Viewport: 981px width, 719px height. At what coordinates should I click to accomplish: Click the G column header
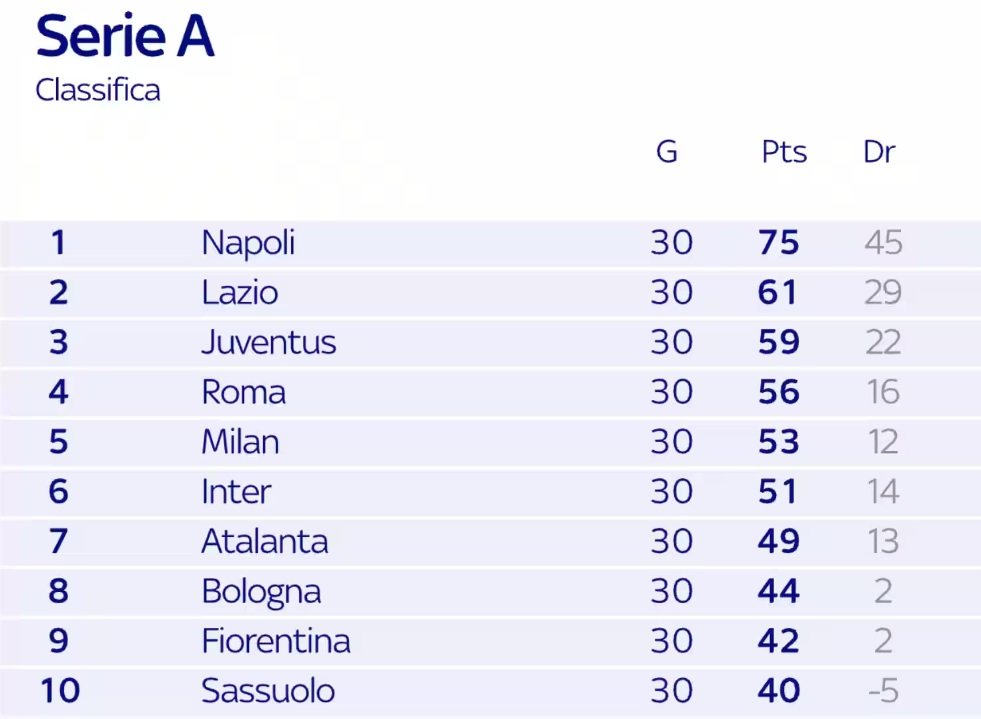click(667, 151)
